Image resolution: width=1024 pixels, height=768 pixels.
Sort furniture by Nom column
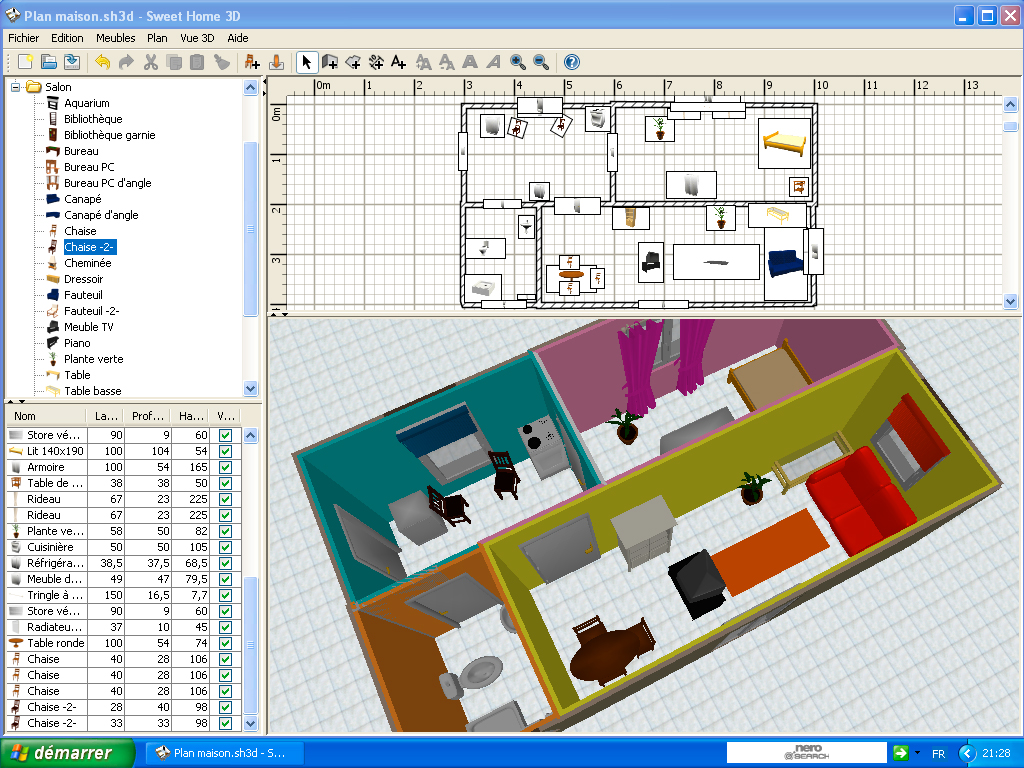46,416
